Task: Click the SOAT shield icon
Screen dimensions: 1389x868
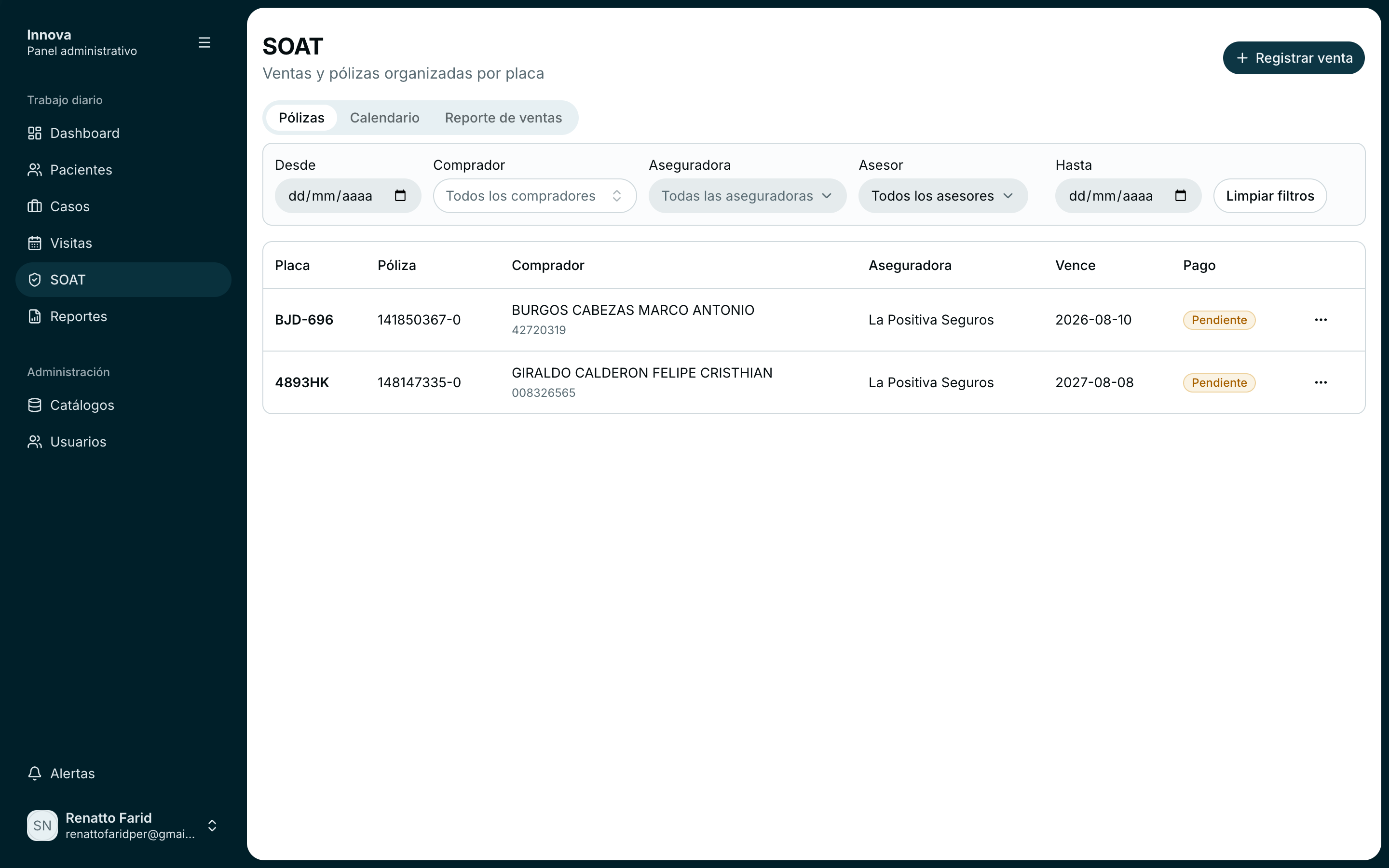Action: [x=34, y=280]
